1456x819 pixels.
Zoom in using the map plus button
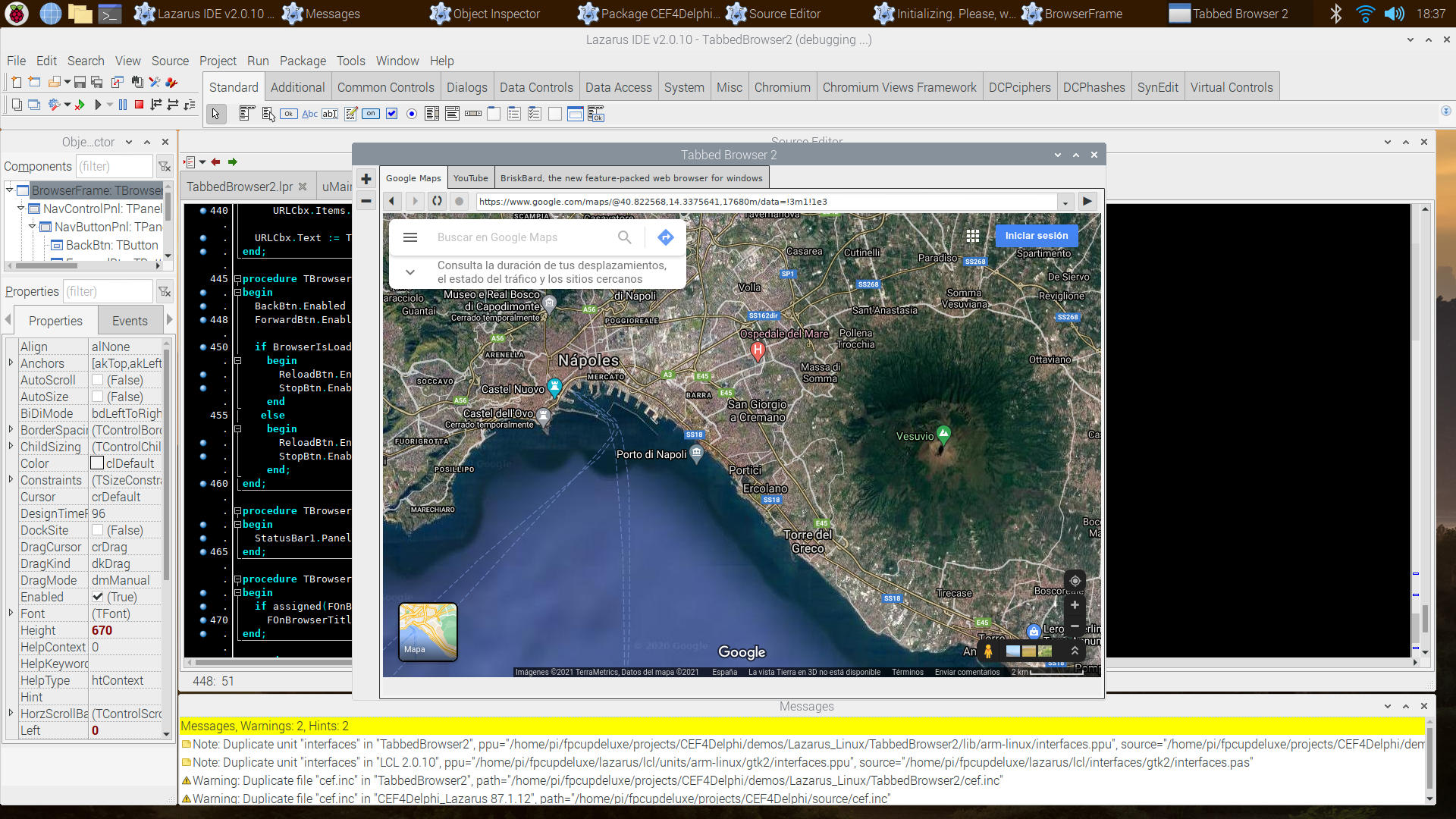(1075, 605)
